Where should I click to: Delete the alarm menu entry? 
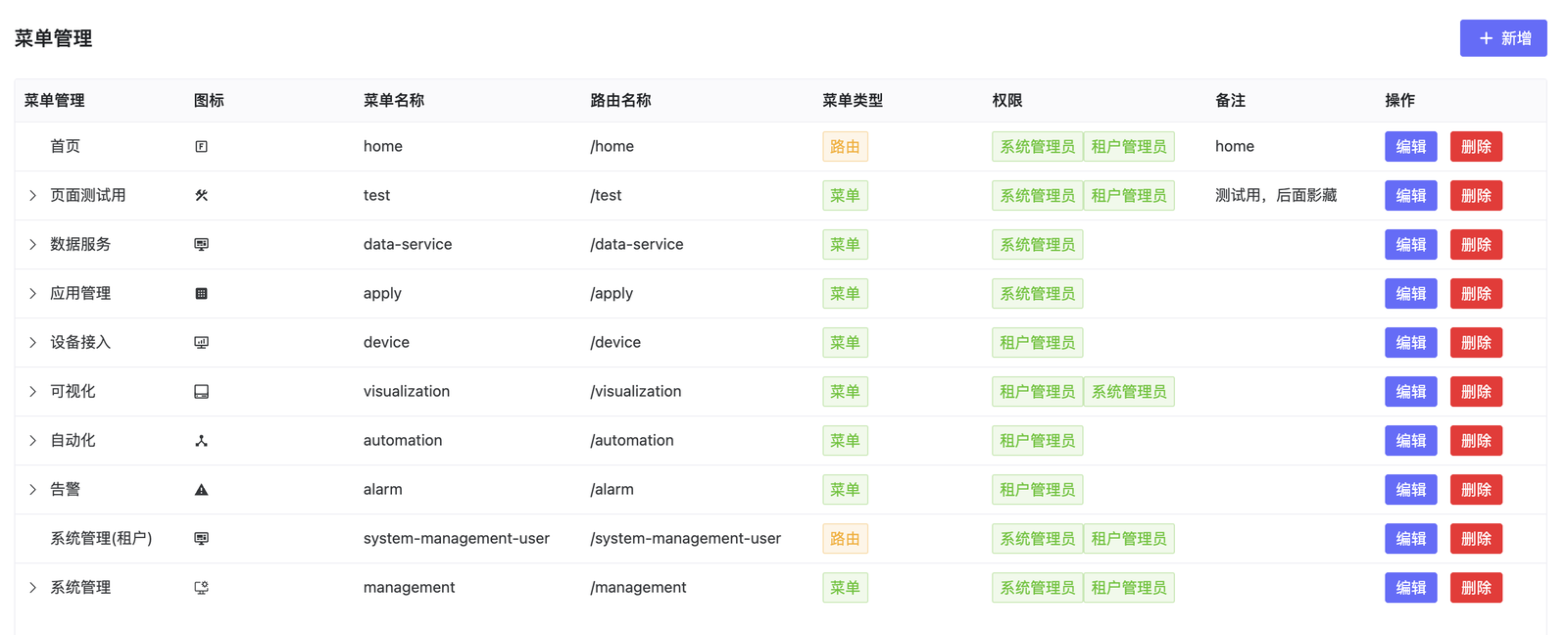coord(1476,490)
